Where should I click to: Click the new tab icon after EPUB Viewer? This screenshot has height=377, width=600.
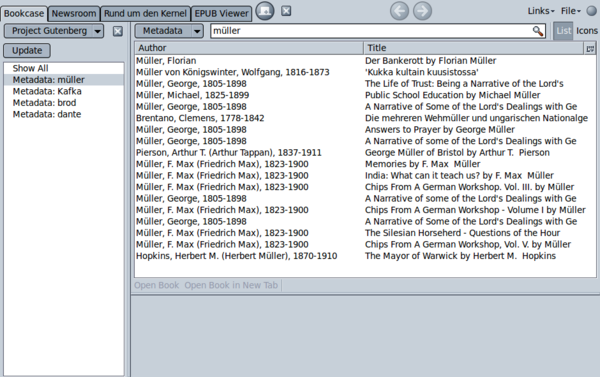[265, 11]
